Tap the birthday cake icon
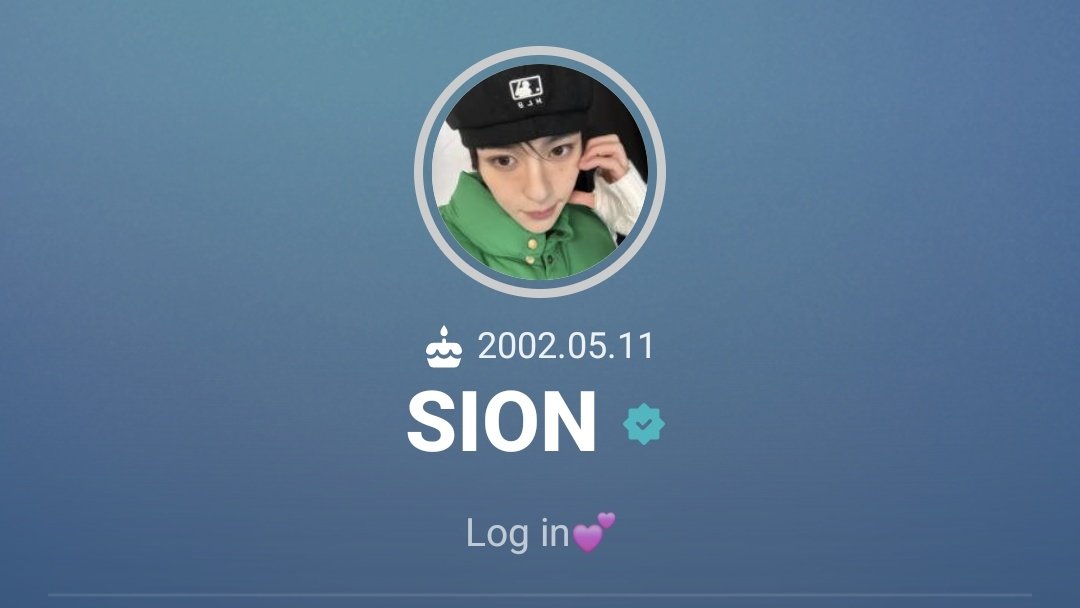The width and height of the screenshot is (1080, 608). pos(444,346)
